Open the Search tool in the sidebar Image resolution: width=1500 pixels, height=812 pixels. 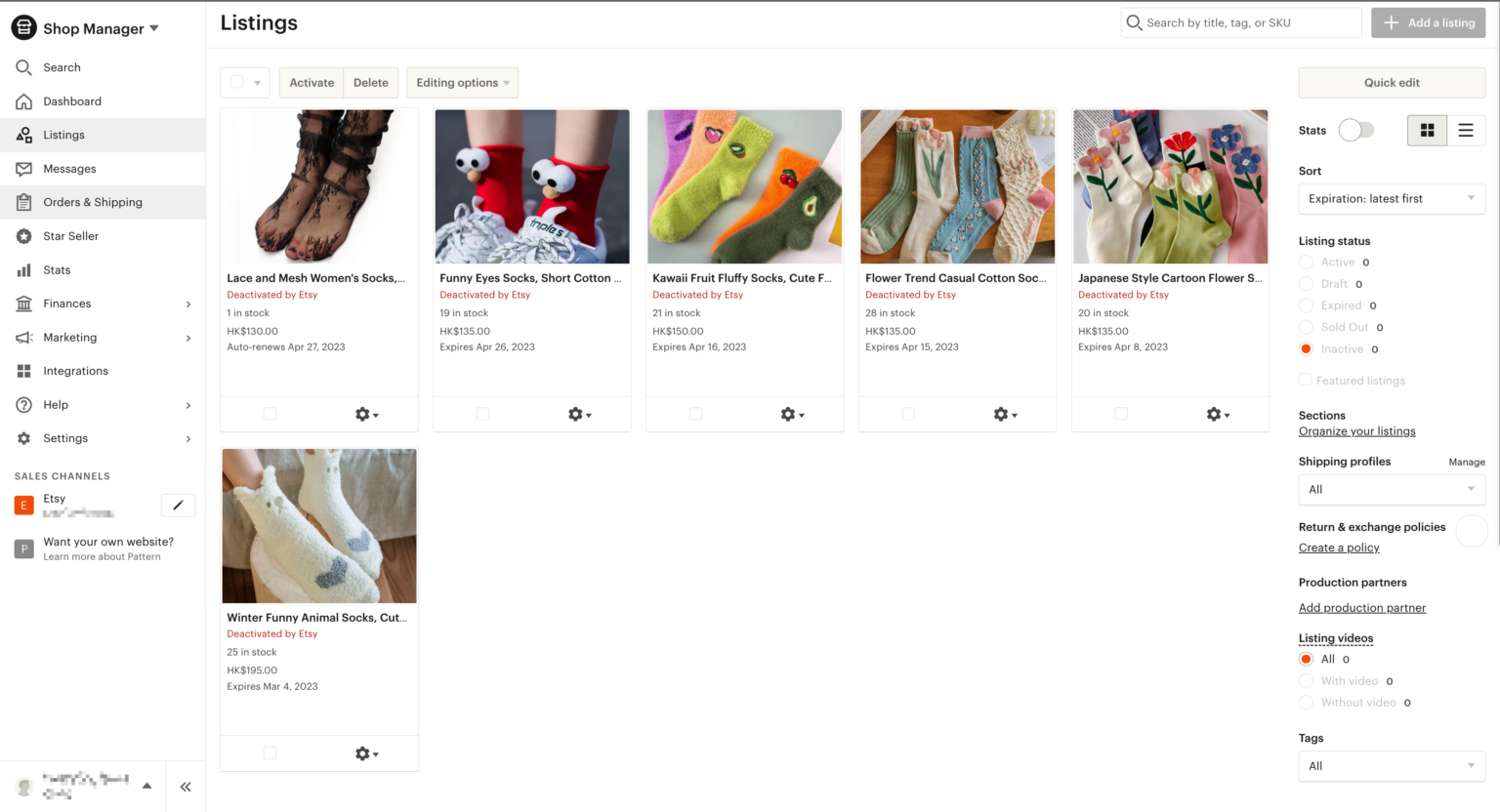click(62, 67)
